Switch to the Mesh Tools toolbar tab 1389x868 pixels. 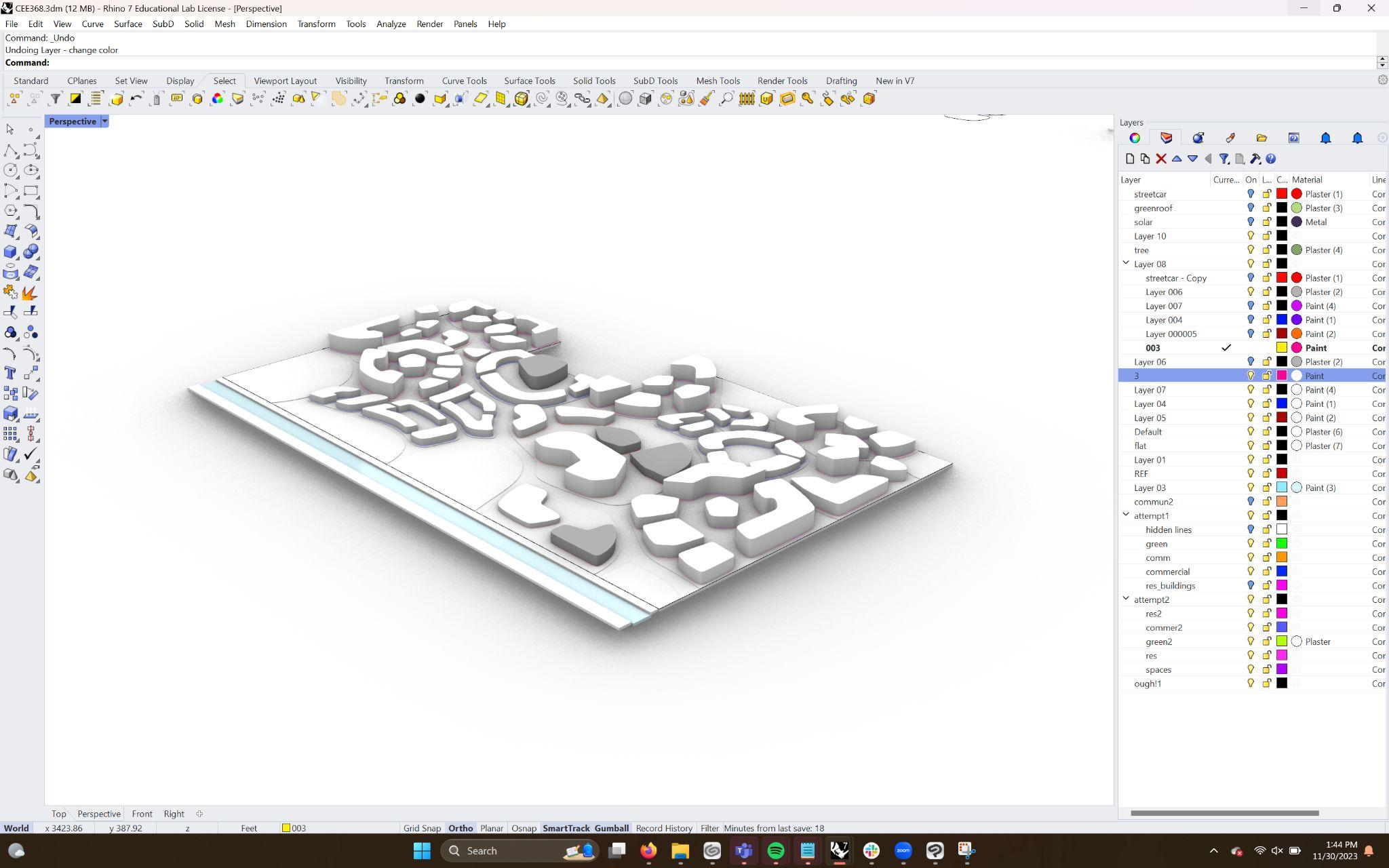[718, 81]
